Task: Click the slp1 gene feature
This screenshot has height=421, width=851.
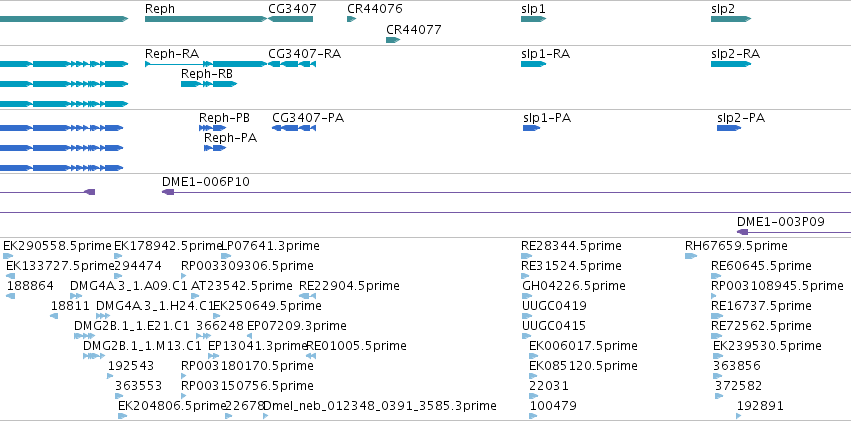Action: pos(534,19)
